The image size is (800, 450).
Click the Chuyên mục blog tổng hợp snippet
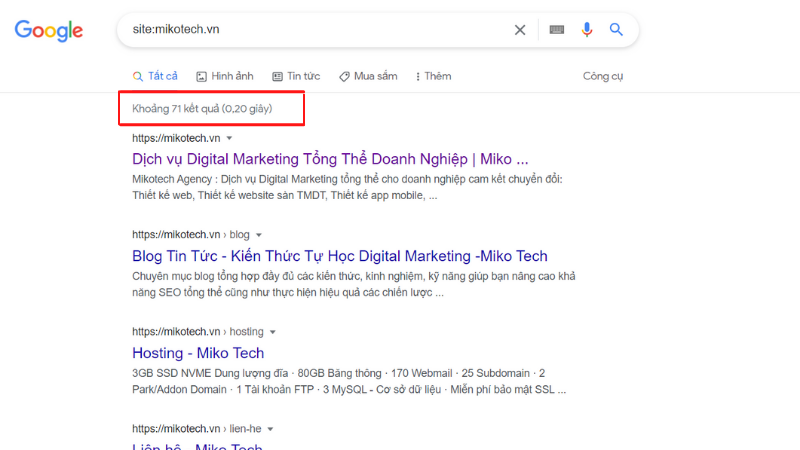(x=354, y=284)
